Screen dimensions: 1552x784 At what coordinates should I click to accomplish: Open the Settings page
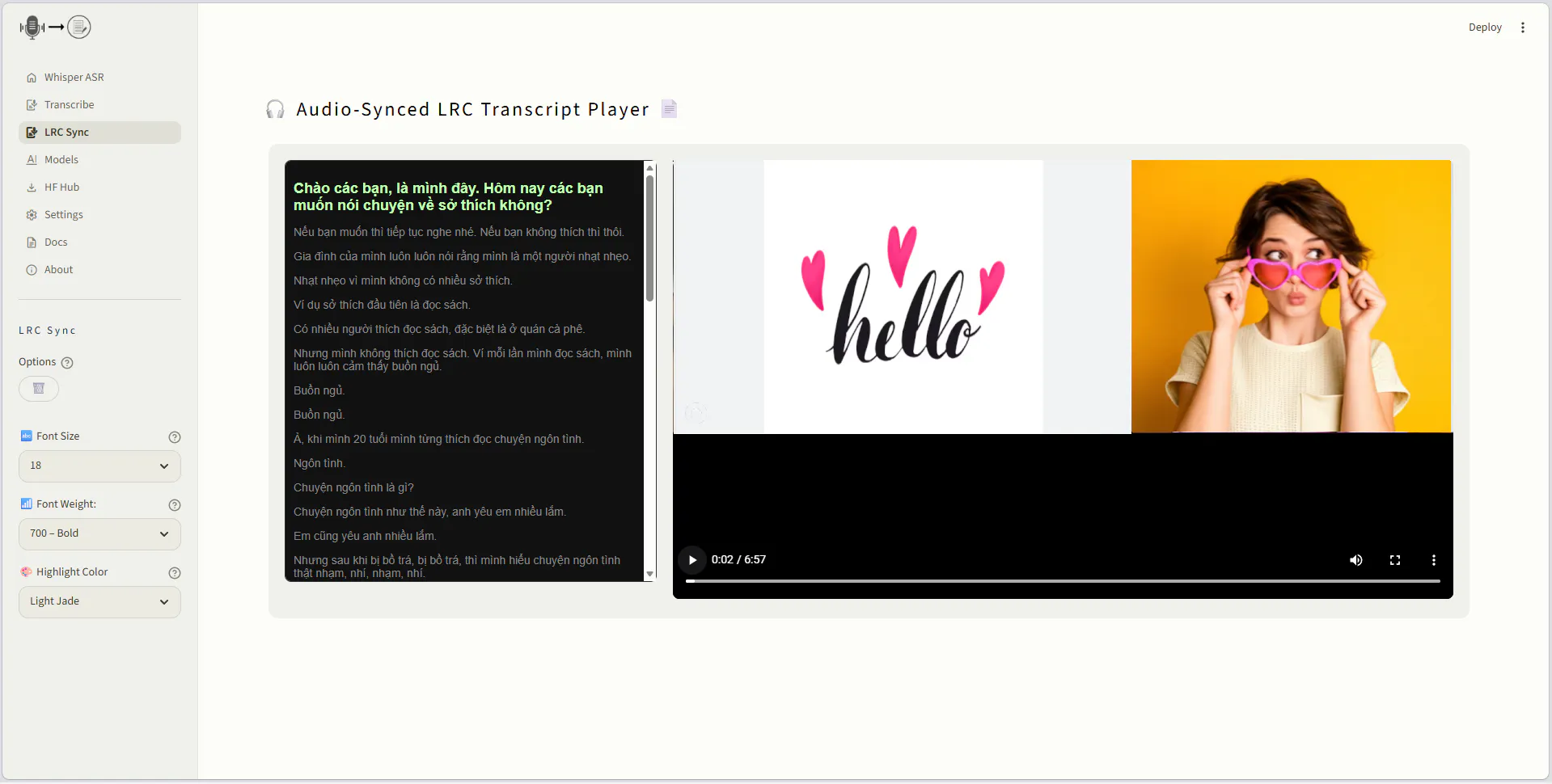[99, 215]
